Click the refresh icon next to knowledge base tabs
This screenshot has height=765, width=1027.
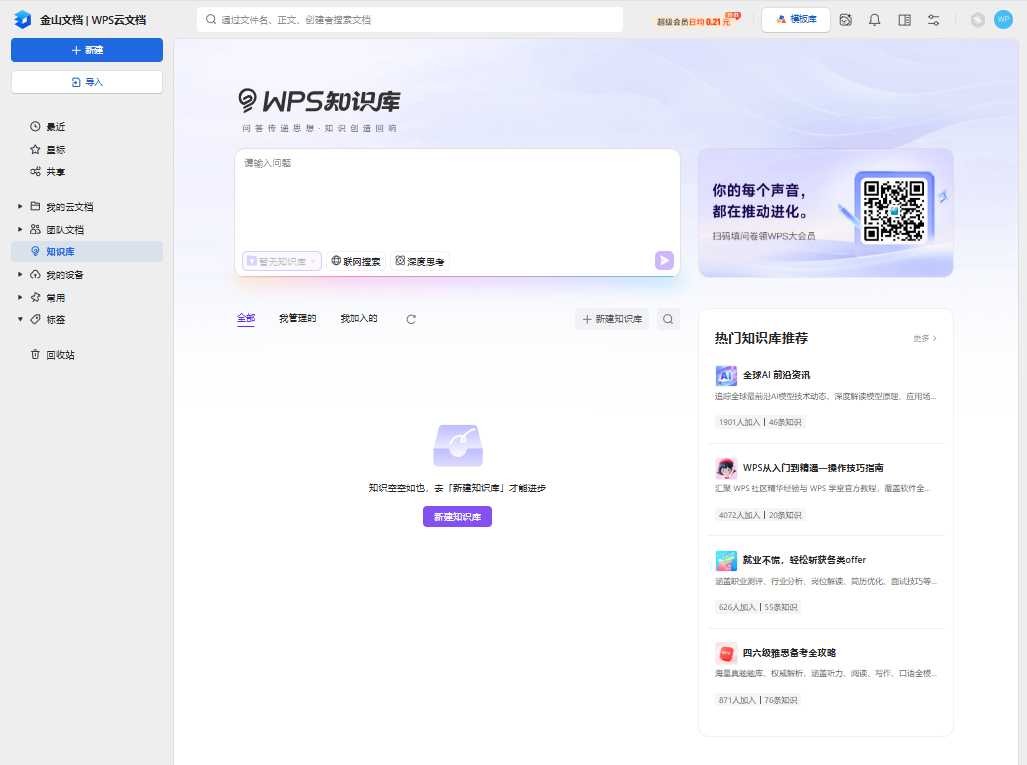point(410,318)
